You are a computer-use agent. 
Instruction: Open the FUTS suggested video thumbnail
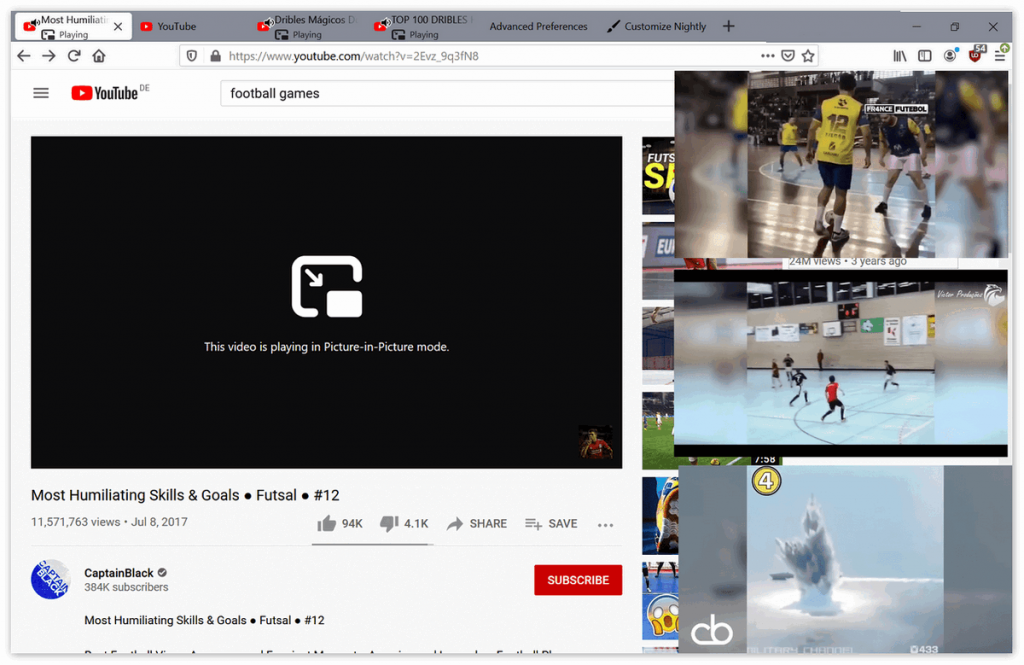(x=658, y=176)
